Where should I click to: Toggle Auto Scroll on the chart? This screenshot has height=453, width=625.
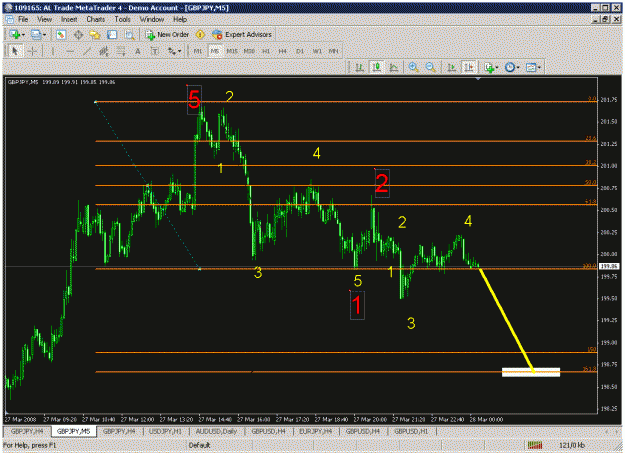coord(452,67)
